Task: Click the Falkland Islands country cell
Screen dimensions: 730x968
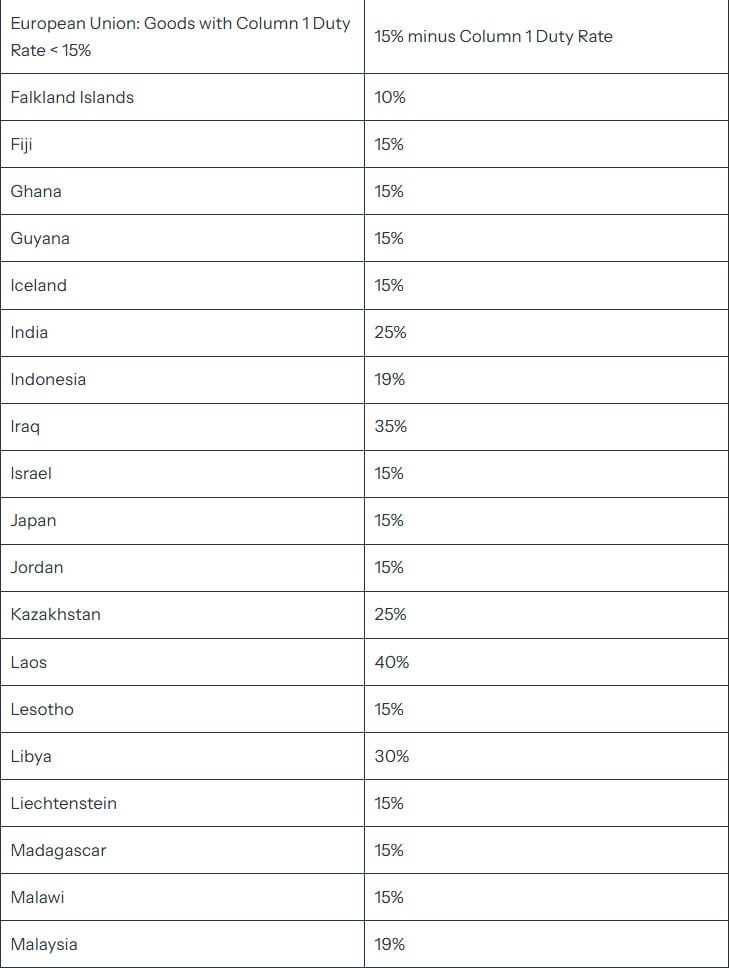Action: 72,97
